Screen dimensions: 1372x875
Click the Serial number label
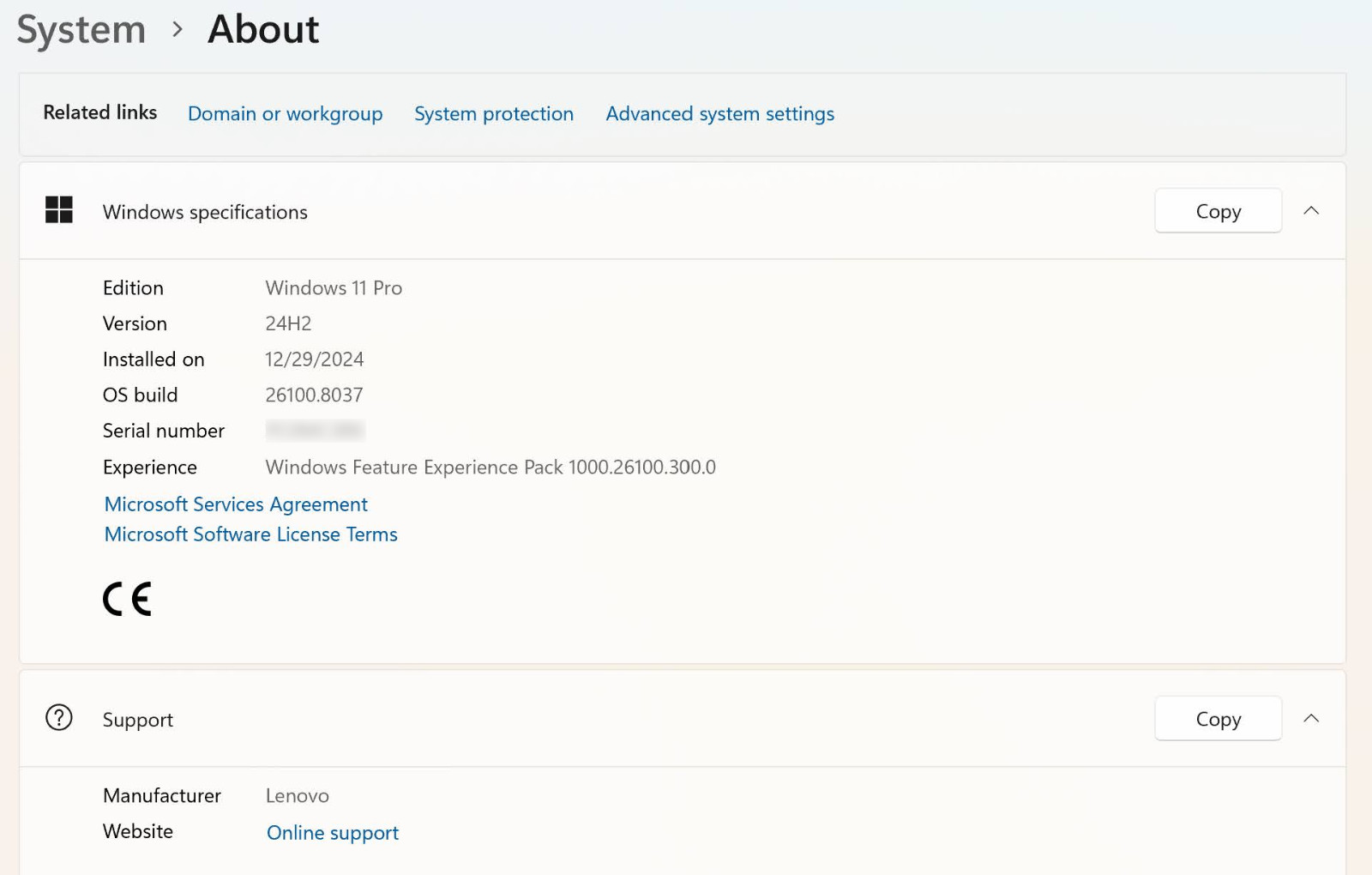[x=164, y=431]
